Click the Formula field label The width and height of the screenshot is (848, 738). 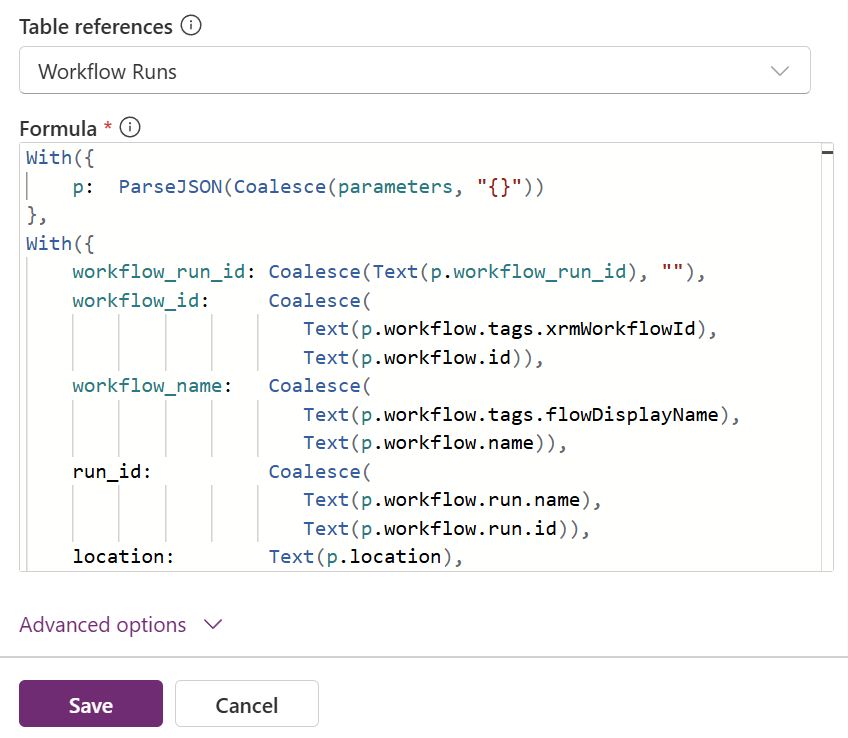[58, 129]
